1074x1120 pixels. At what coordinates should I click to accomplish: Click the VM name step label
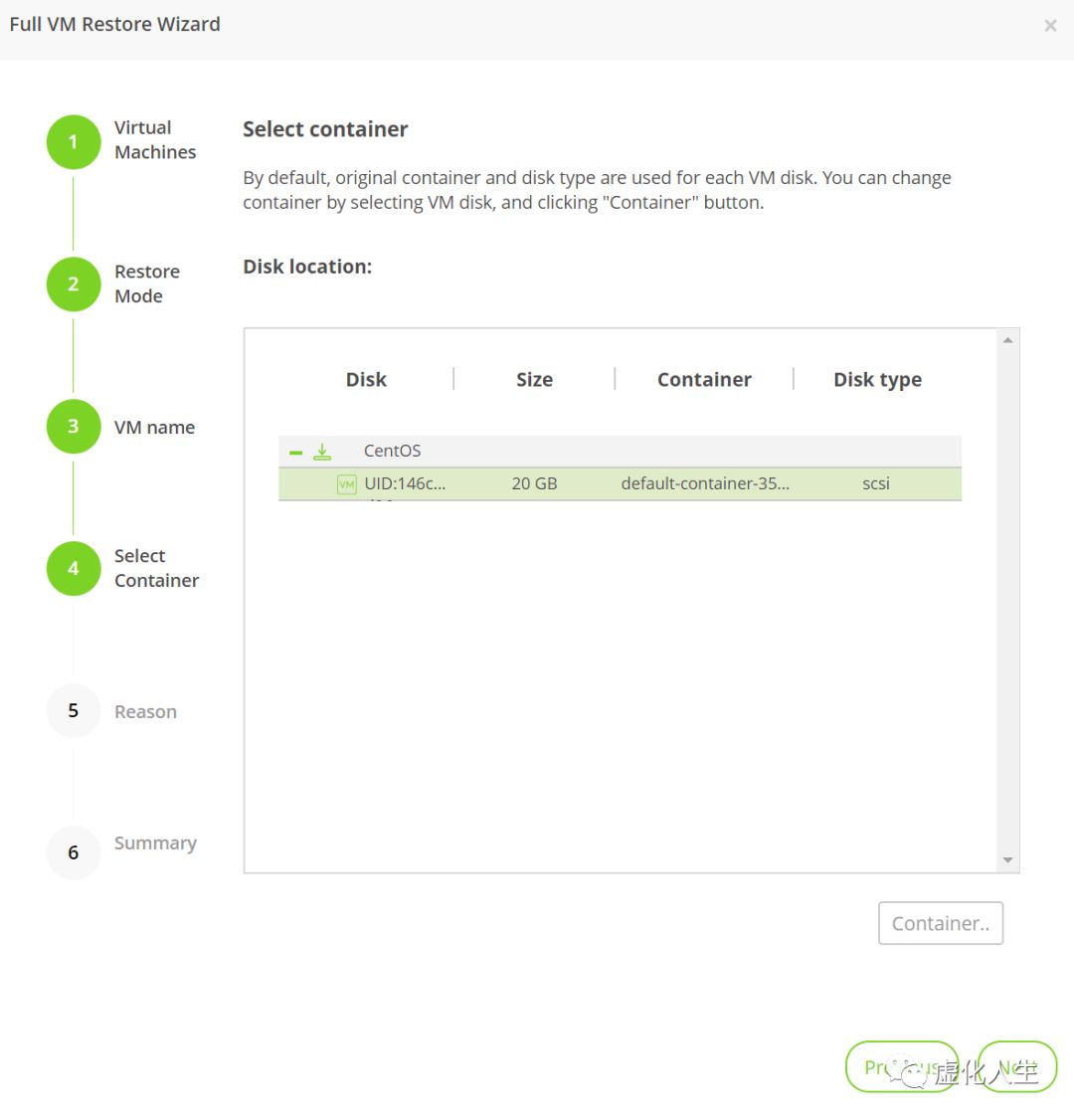tap(154, 427)
